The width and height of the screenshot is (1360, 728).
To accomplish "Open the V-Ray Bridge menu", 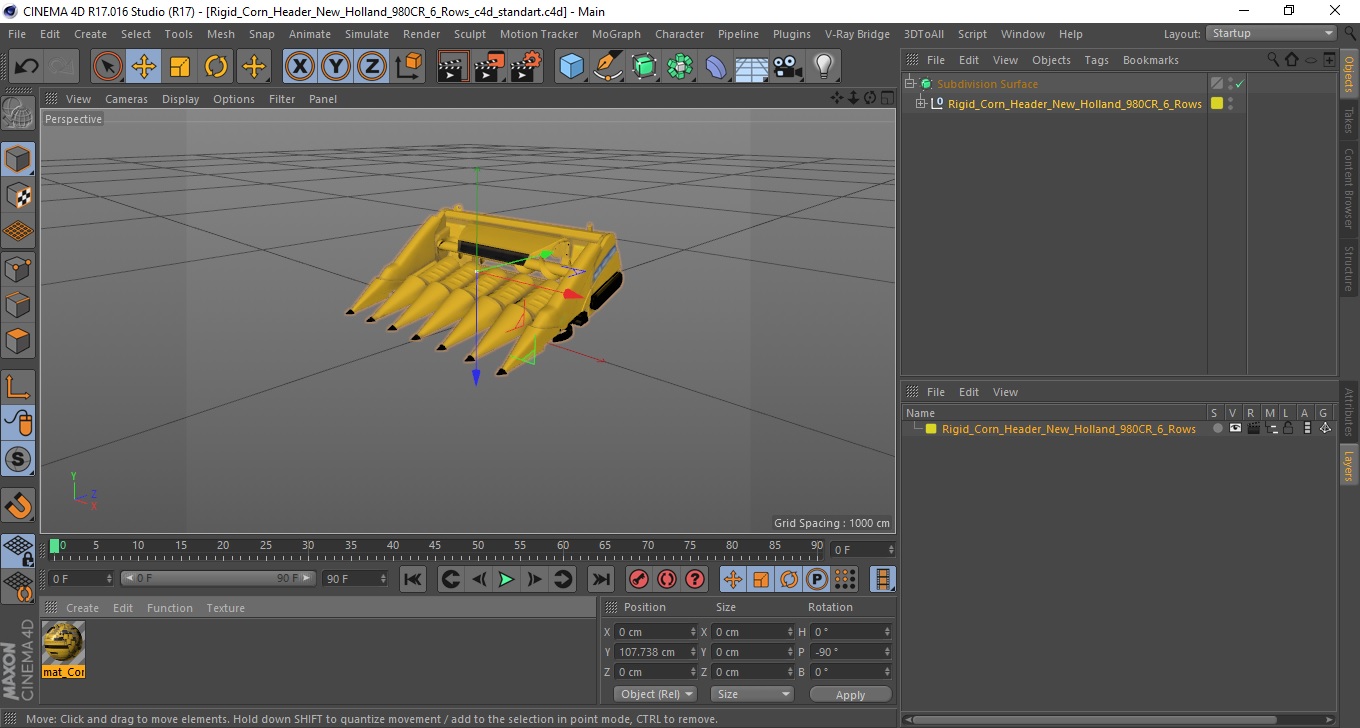I will pyautogui.click(x=857, y=34).
